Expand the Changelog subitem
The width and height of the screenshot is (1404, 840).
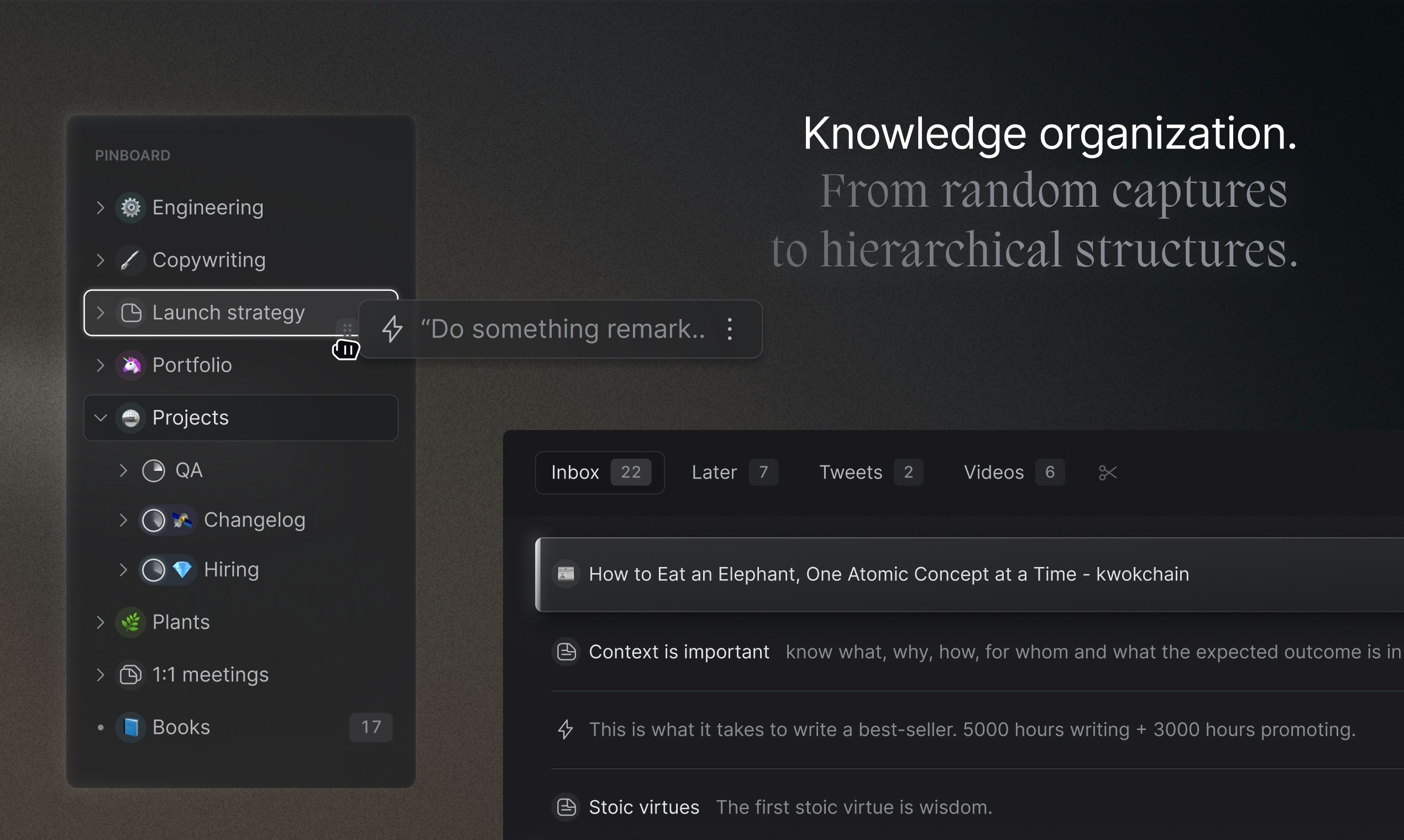pos(123,520)
